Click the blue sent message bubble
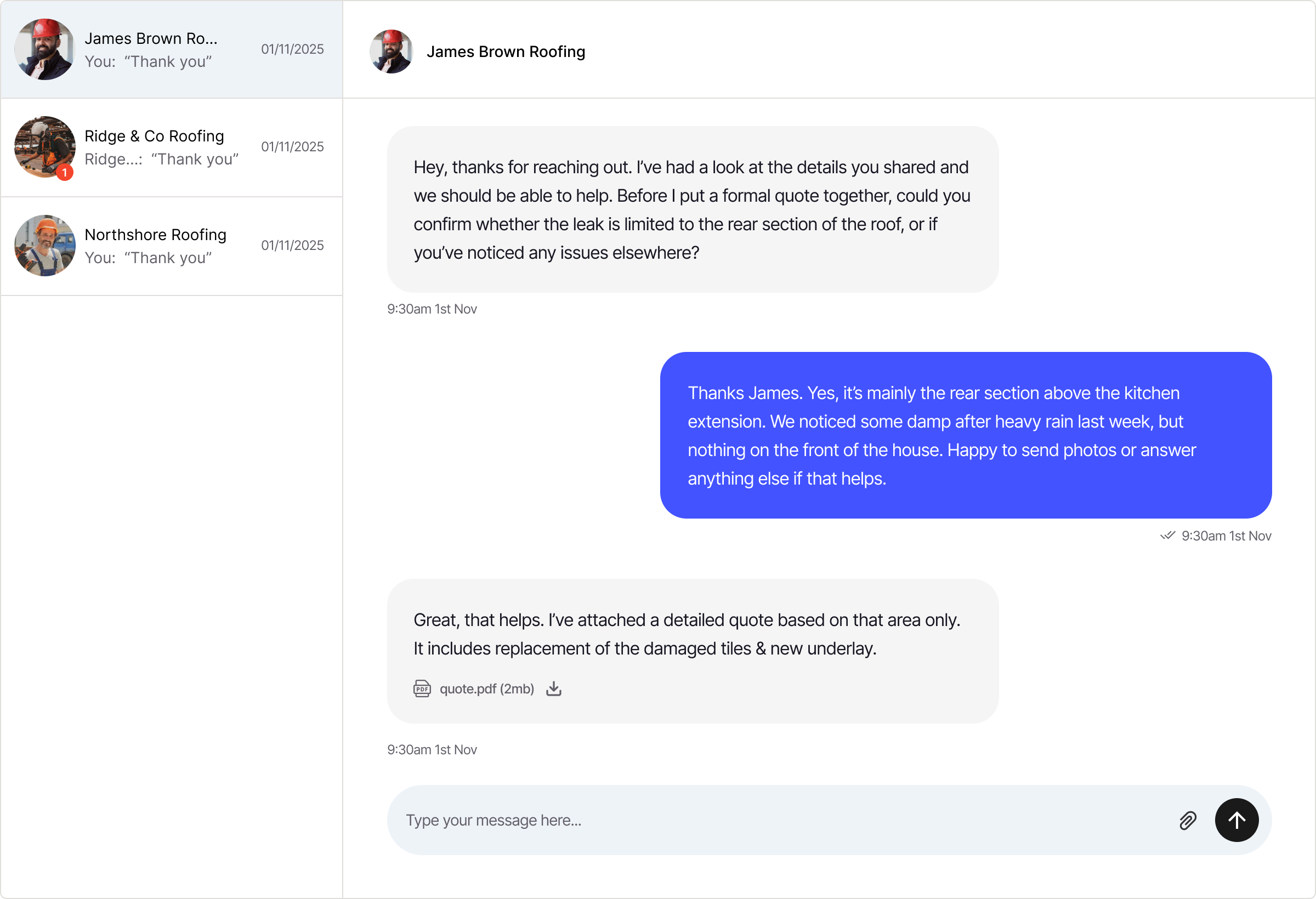1316x899 pixels. click(966, 435)
